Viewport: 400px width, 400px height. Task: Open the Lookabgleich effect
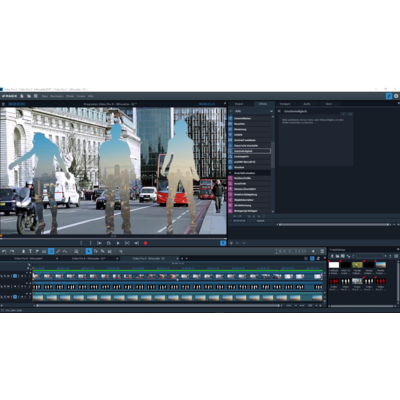click(x=249, y=156)
